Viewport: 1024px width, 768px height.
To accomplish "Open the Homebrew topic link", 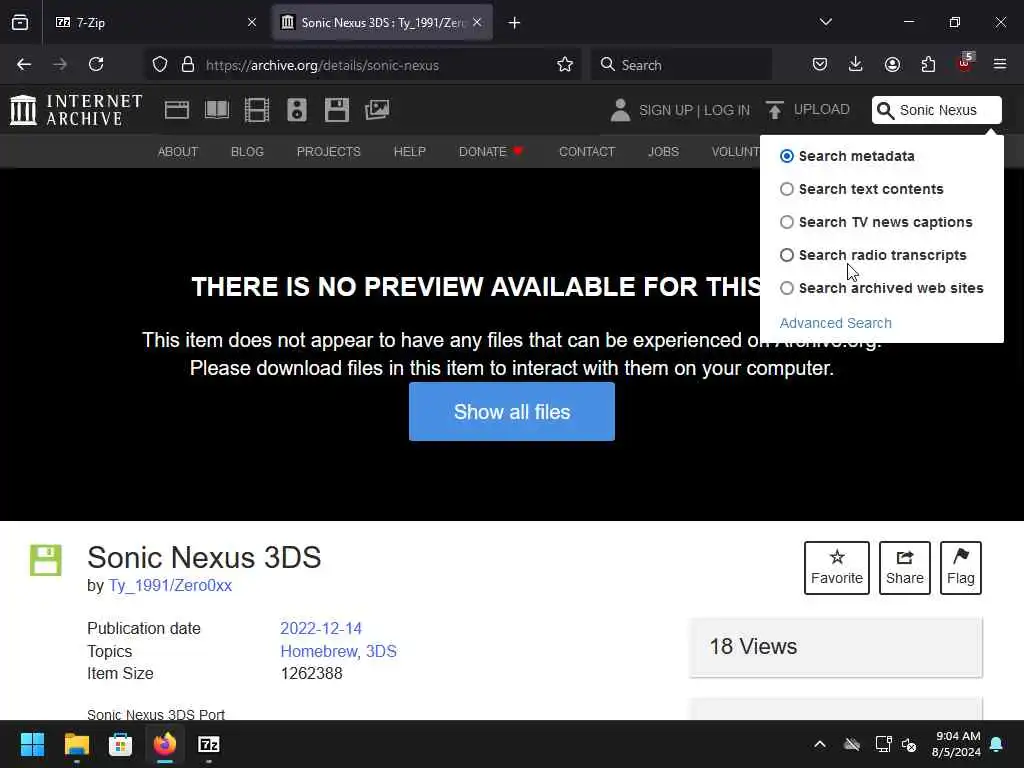I will point(319,651).
